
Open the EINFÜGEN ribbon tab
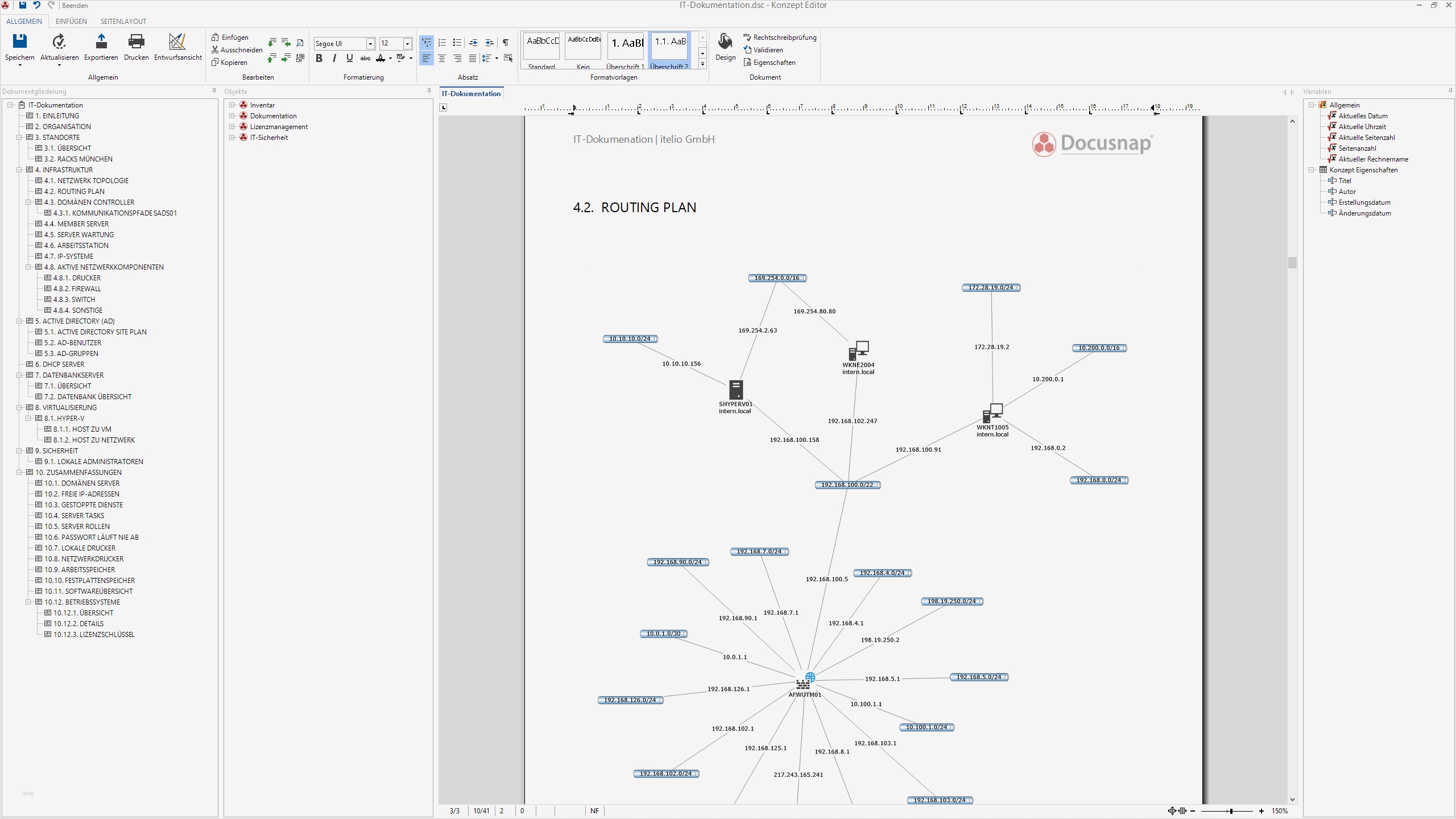[x=71, y=22]
